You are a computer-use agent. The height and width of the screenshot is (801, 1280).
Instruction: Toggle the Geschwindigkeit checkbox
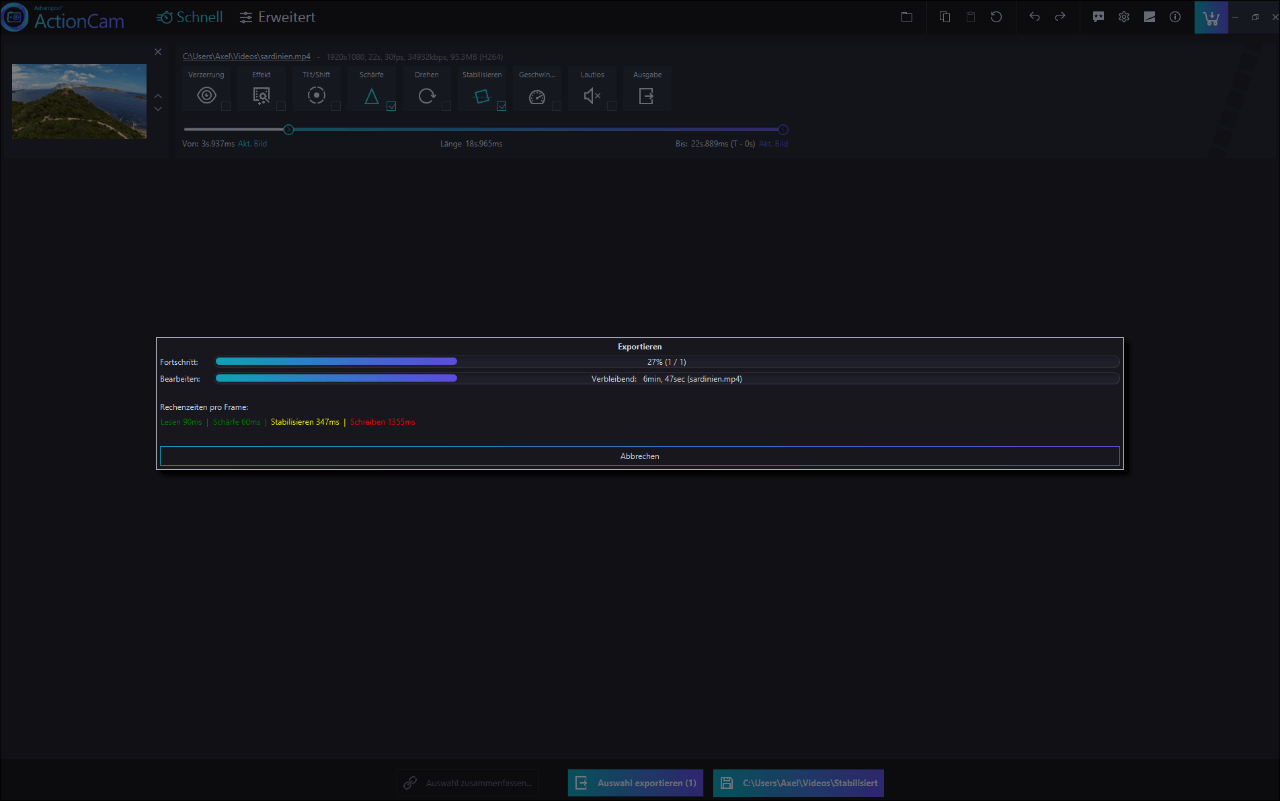tap(556, 106)
